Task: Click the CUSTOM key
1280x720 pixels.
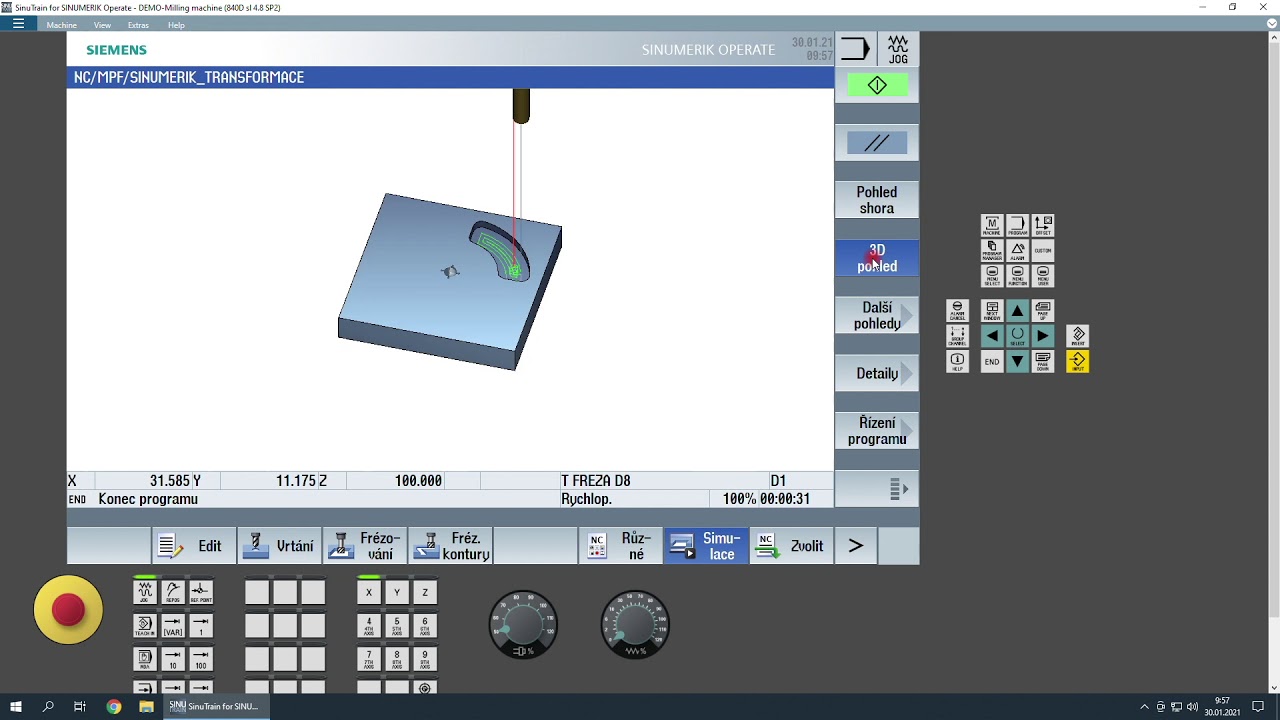Action: [1043, 250]
